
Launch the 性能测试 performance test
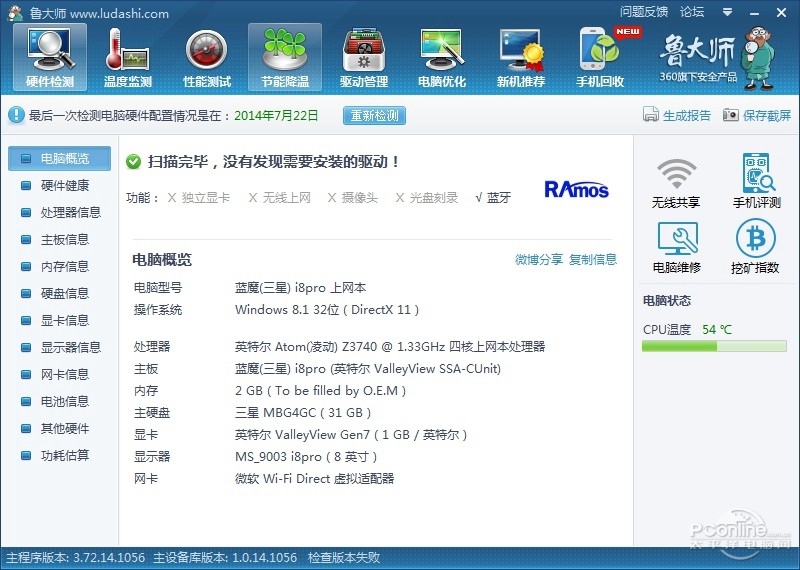coord(207,57)
